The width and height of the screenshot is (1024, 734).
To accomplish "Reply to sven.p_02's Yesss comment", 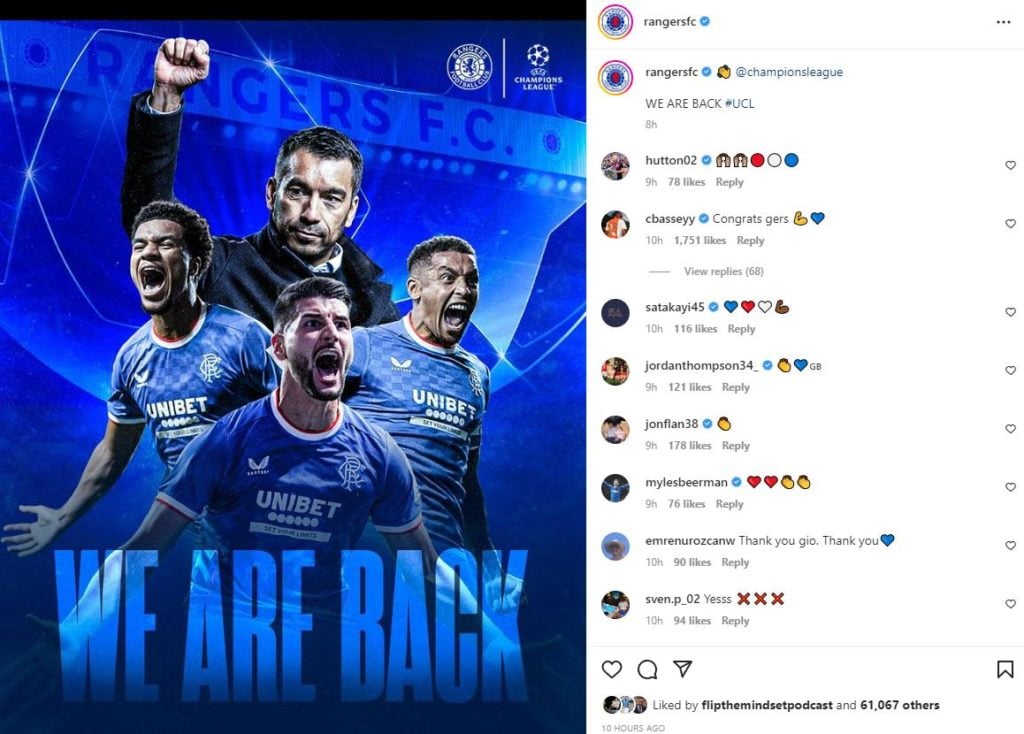I will tap(735, 620).
